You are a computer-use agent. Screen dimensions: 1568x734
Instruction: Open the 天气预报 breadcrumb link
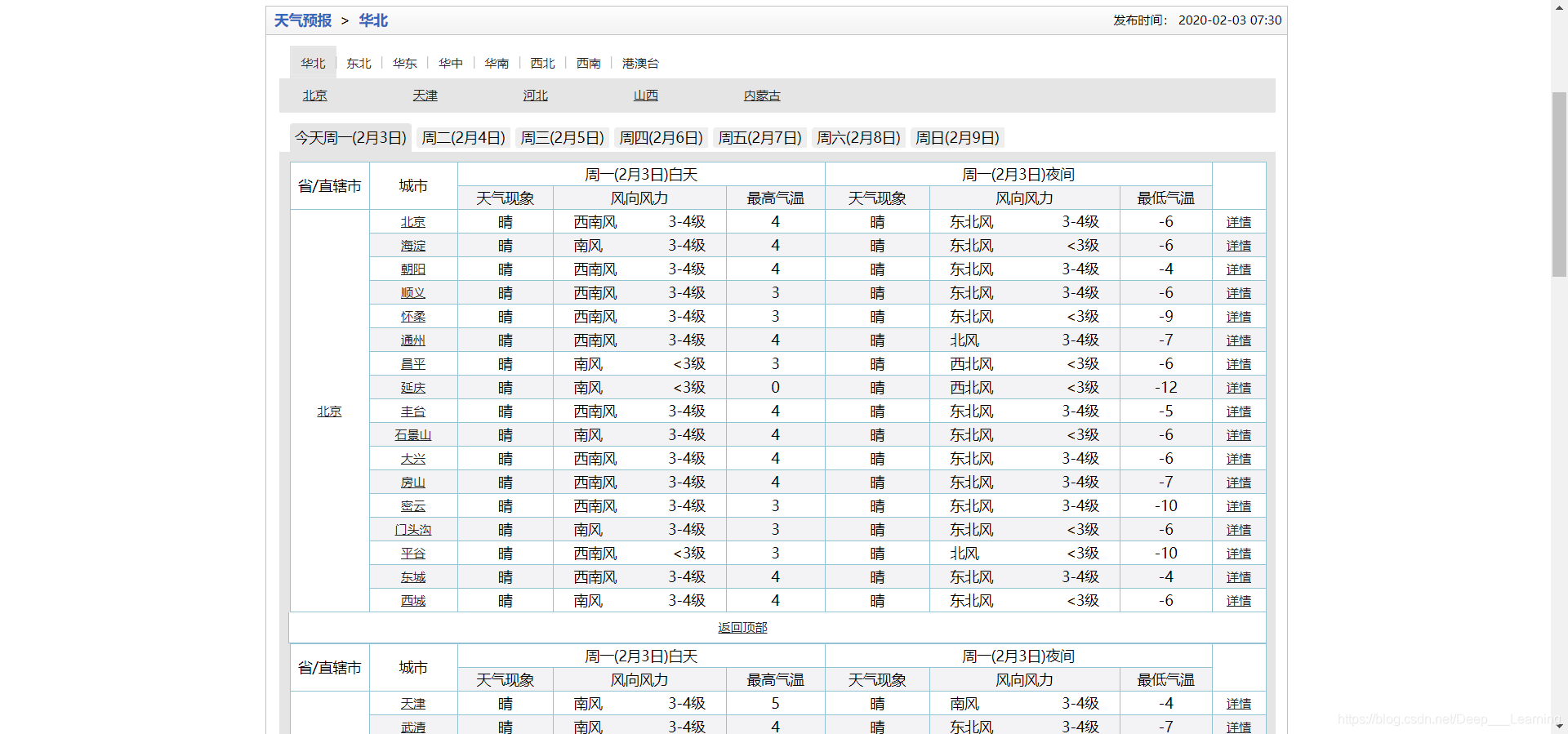click(302, 20)
